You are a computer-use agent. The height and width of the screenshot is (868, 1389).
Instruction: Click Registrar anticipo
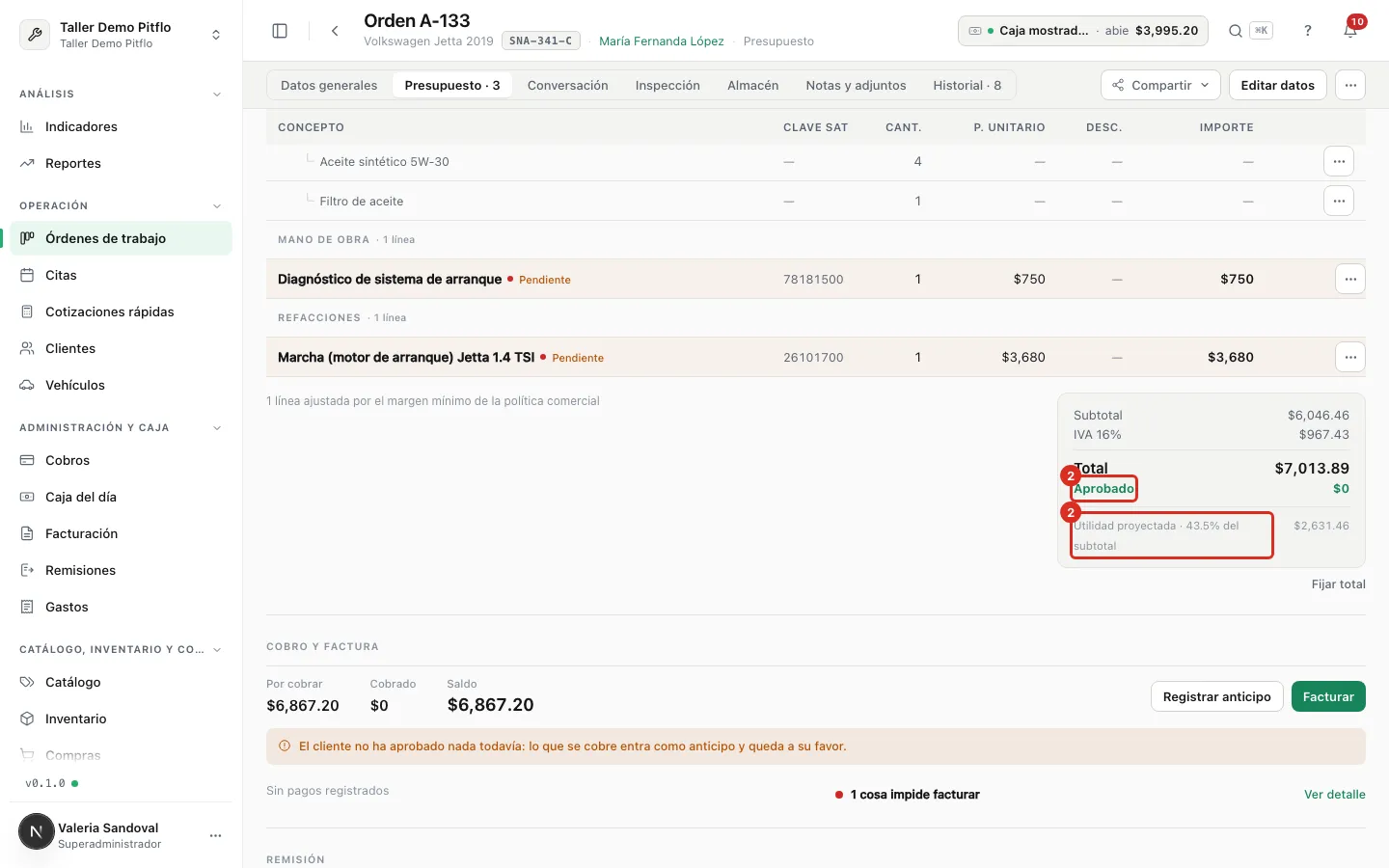(x=1216, y=696)
